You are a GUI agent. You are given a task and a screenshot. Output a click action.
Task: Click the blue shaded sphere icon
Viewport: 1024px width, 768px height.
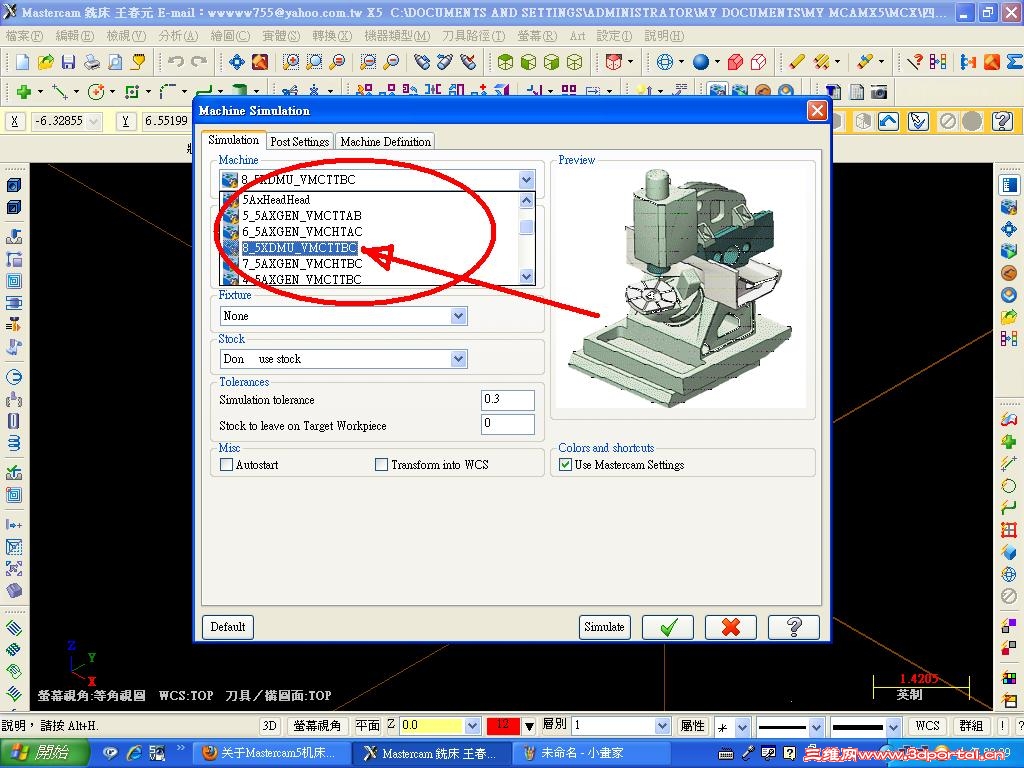click(701, 62)
